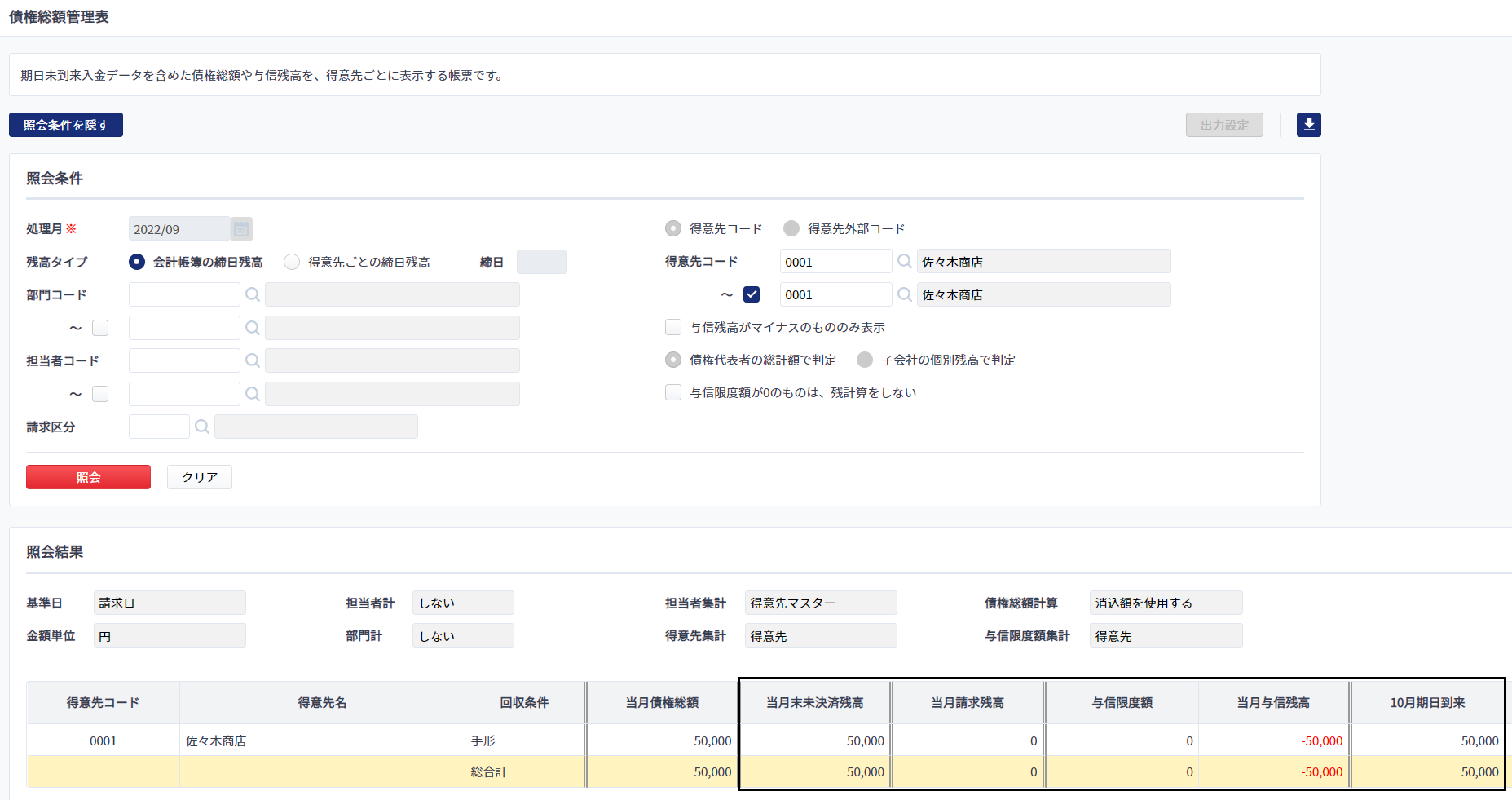The image size is (1512, 800).
Task: Search icon for first 担当者コード field
Action: (x=253, y=360)
